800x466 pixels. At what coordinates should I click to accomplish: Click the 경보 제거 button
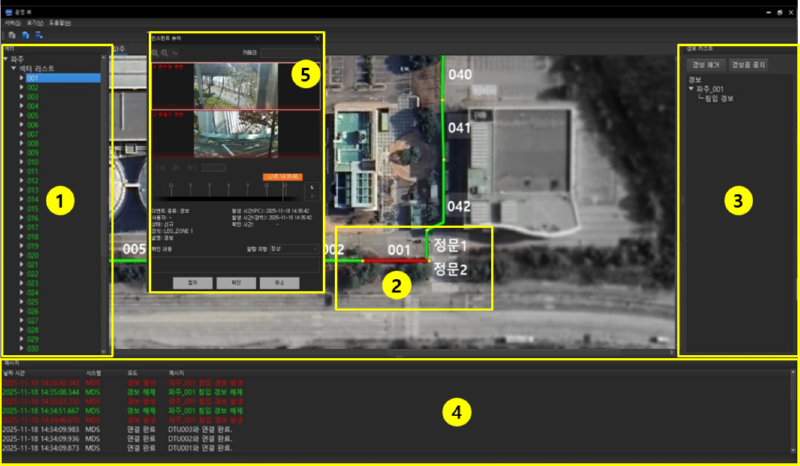[706, 65]
